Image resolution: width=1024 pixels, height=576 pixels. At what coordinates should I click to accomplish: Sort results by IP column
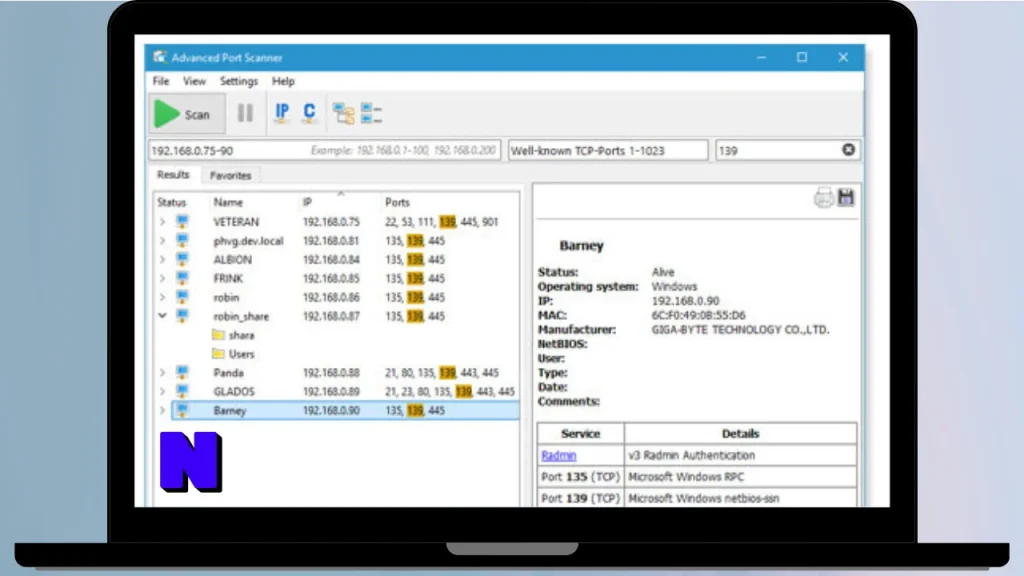307,202
